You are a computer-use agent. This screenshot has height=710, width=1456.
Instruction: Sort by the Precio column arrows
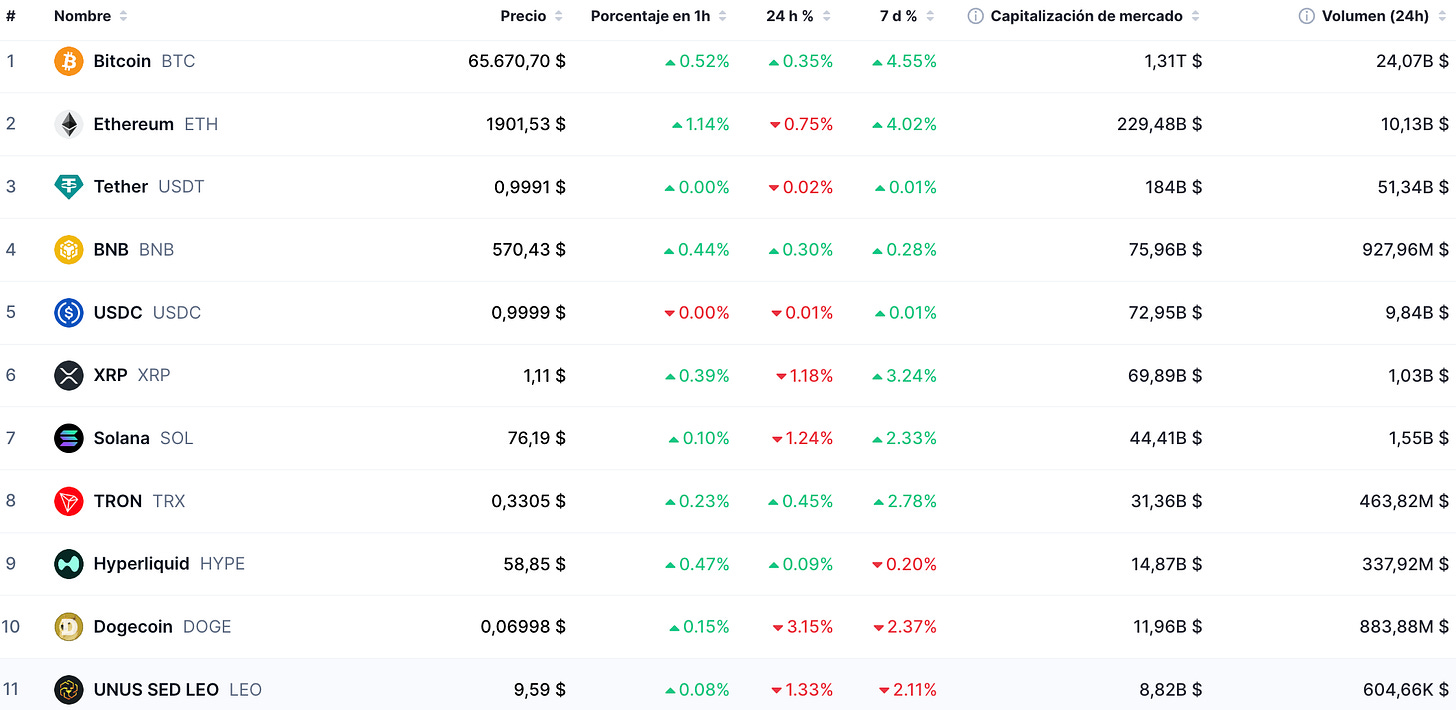[559, 16]
